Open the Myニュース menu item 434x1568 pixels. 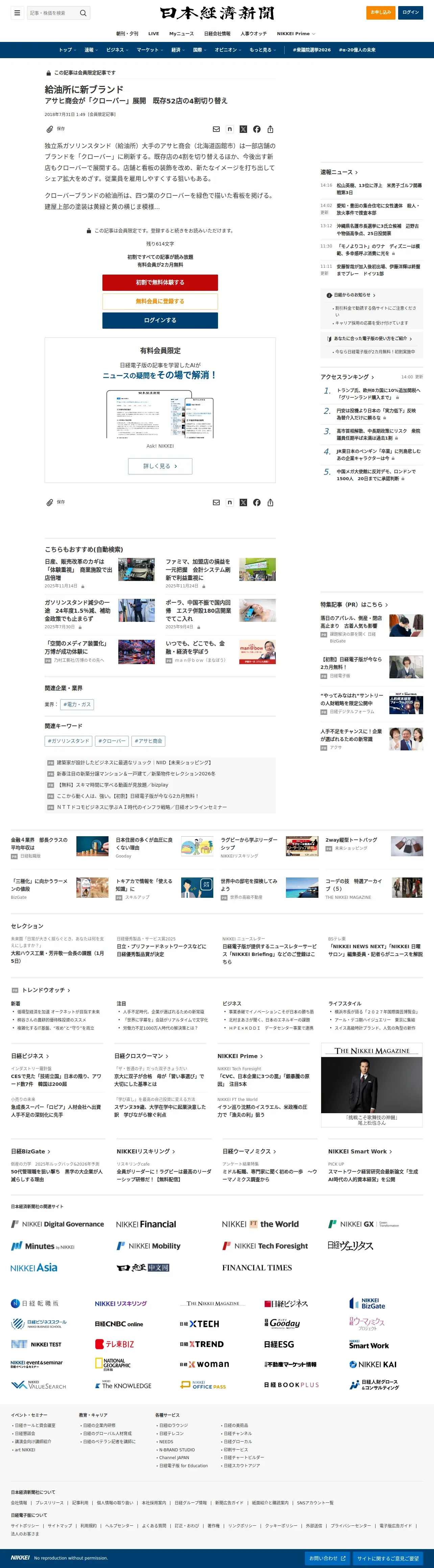(x=182, y=33)
